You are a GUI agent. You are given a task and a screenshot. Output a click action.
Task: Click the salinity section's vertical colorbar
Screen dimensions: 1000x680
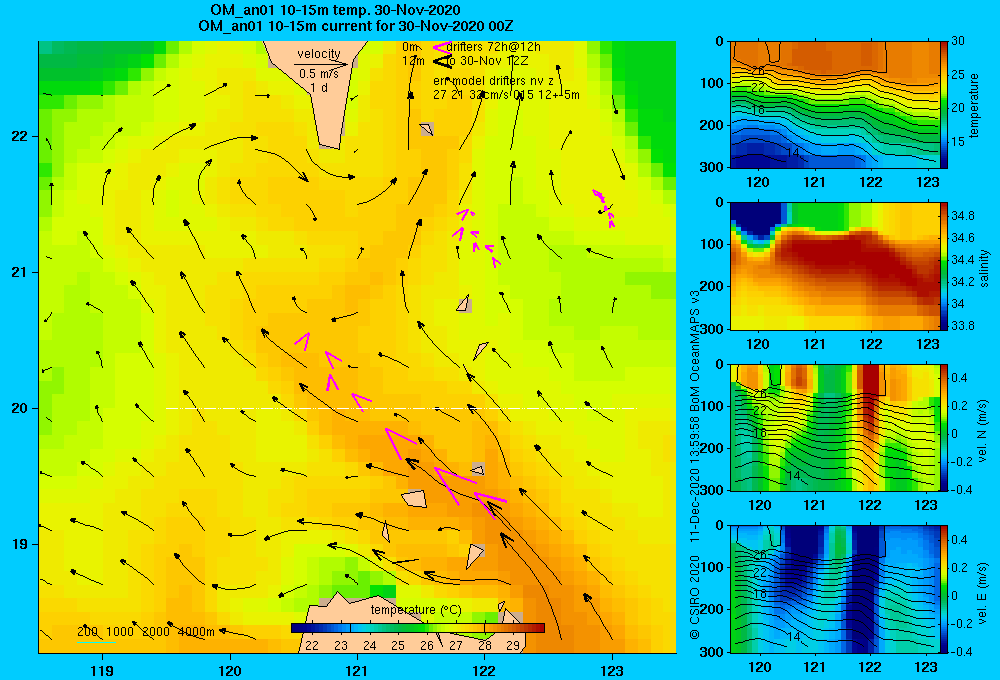(944, 266)
